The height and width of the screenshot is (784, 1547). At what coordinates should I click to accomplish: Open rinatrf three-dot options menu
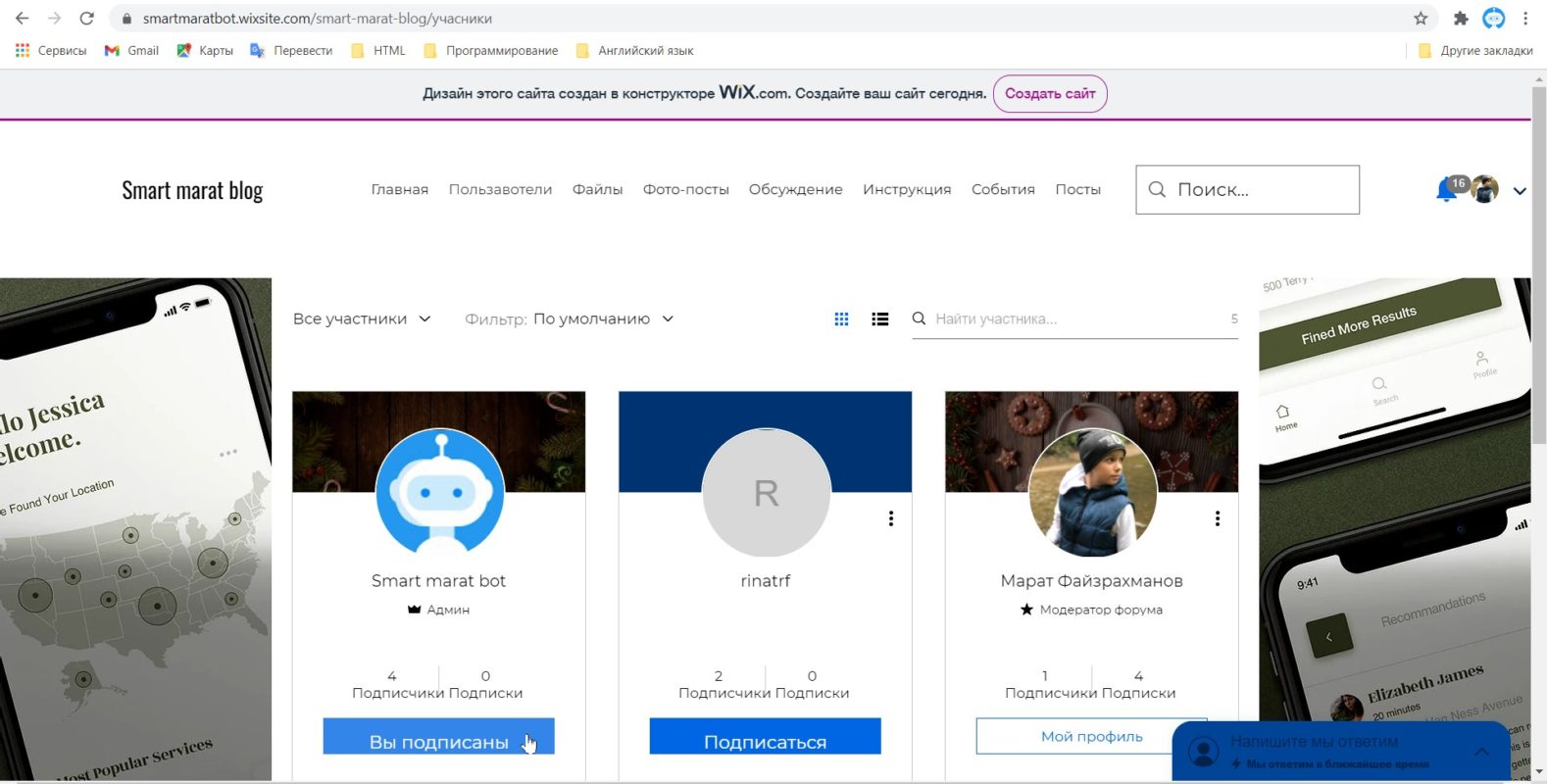(x=891, y=518)
